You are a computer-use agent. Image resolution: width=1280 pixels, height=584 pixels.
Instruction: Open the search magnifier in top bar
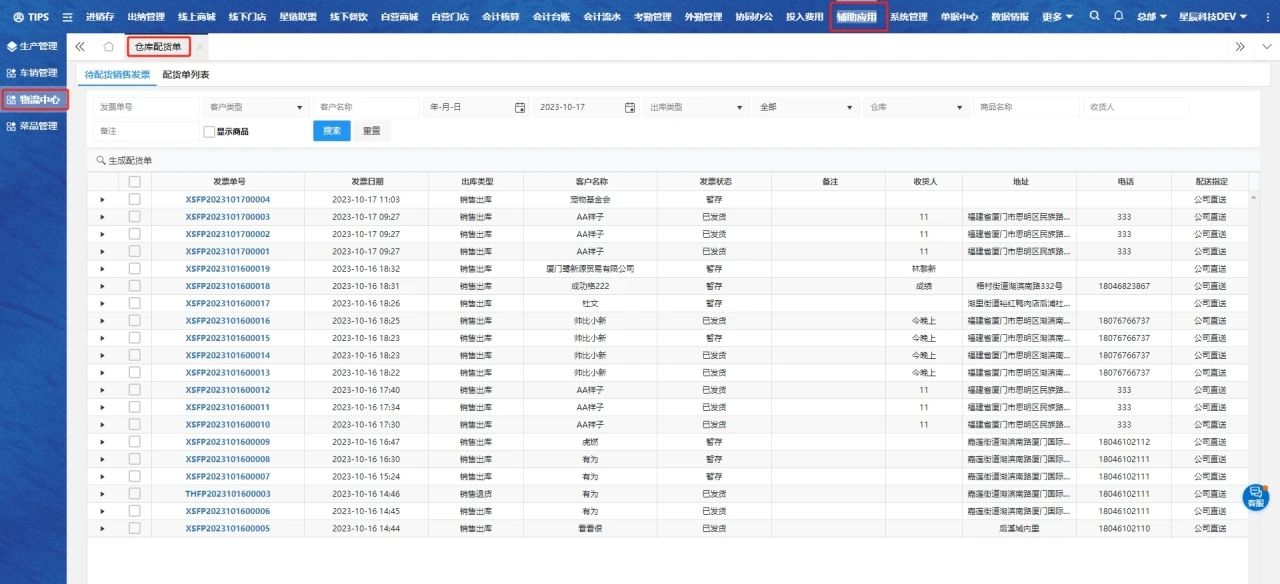1094,17
